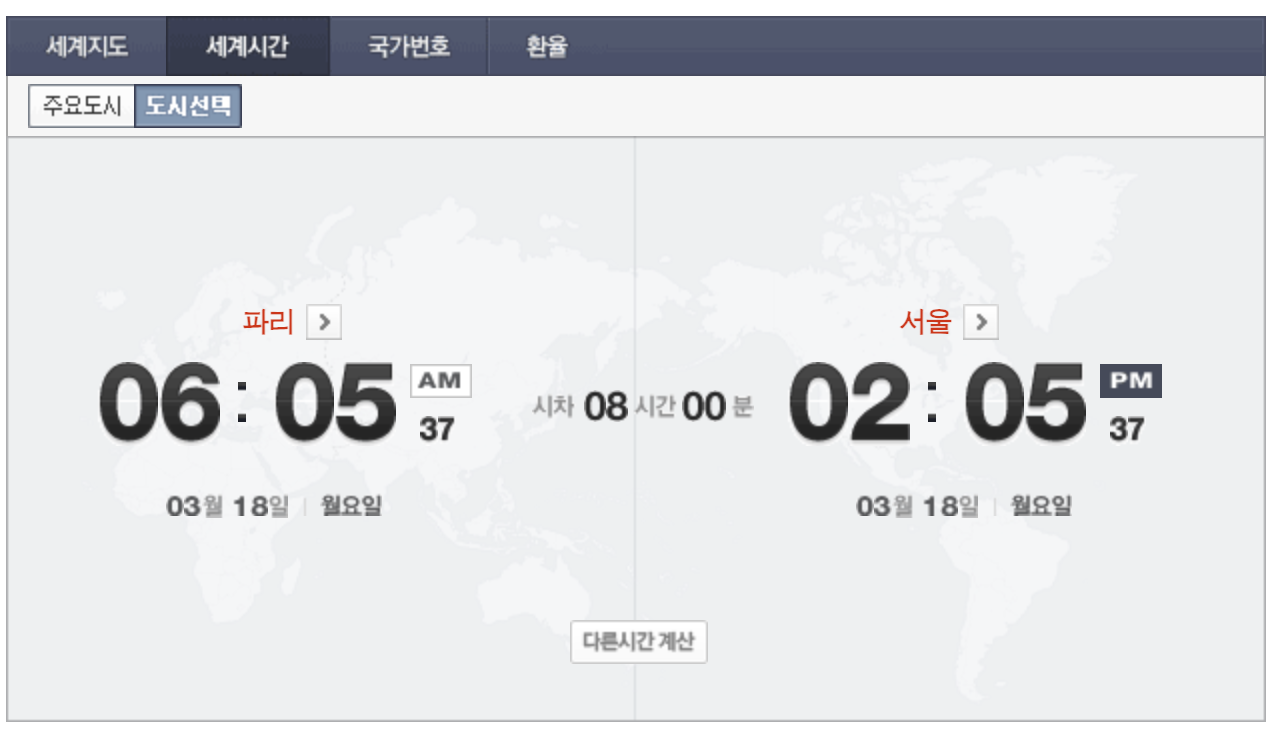This screenshot has height=746, width=1284.
Task: Click the Paris date 03월 18일 월요일
Action: click(x=274, y=506)
